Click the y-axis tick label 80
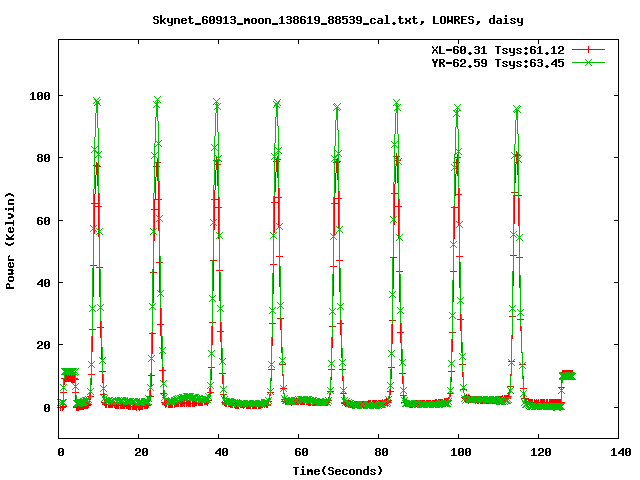 43,158
